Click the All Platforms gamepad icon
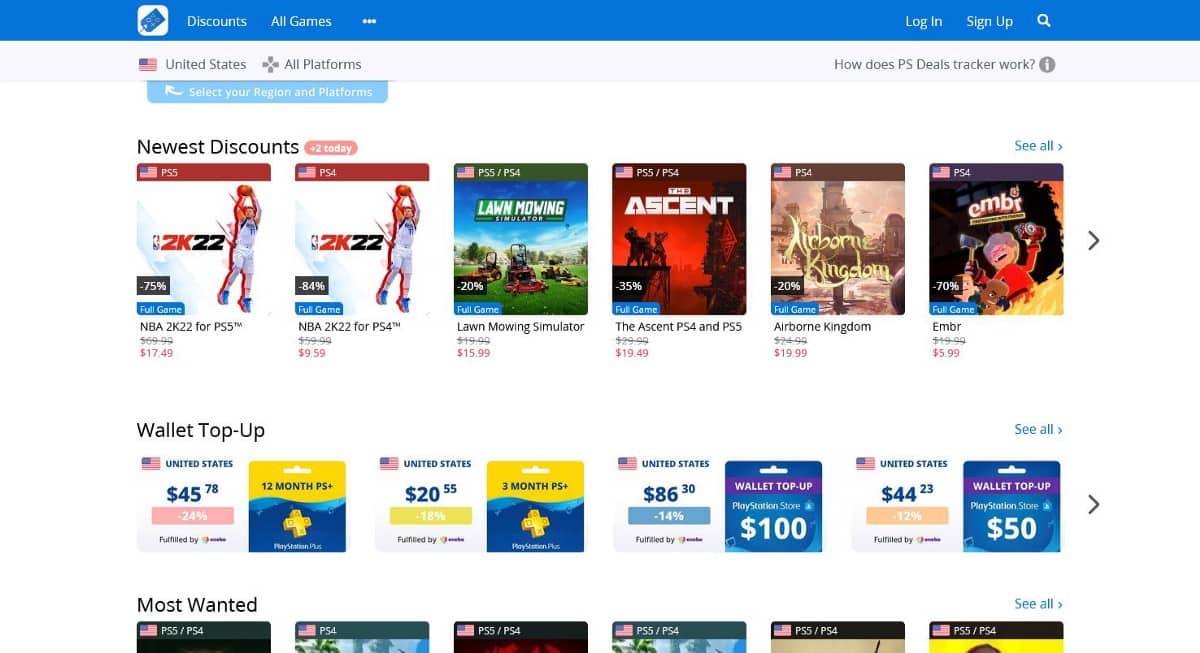This screenshot has width=1200, height=653. click(270, 64)
